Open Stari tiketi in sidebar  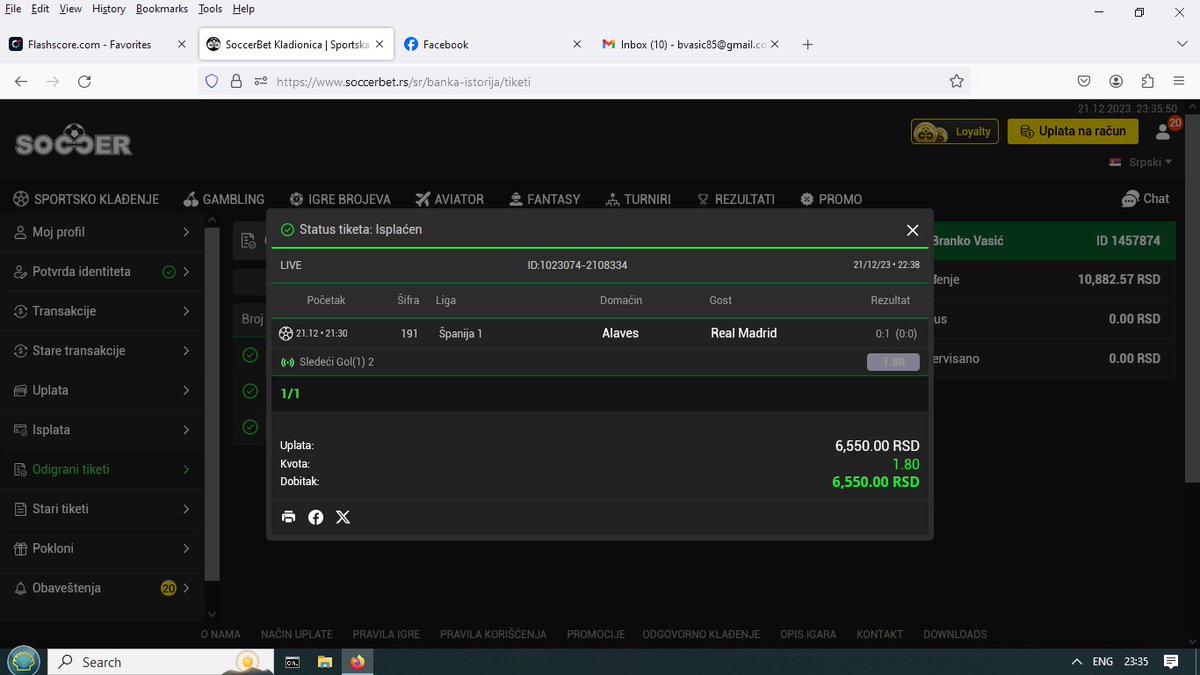(102, 509)
